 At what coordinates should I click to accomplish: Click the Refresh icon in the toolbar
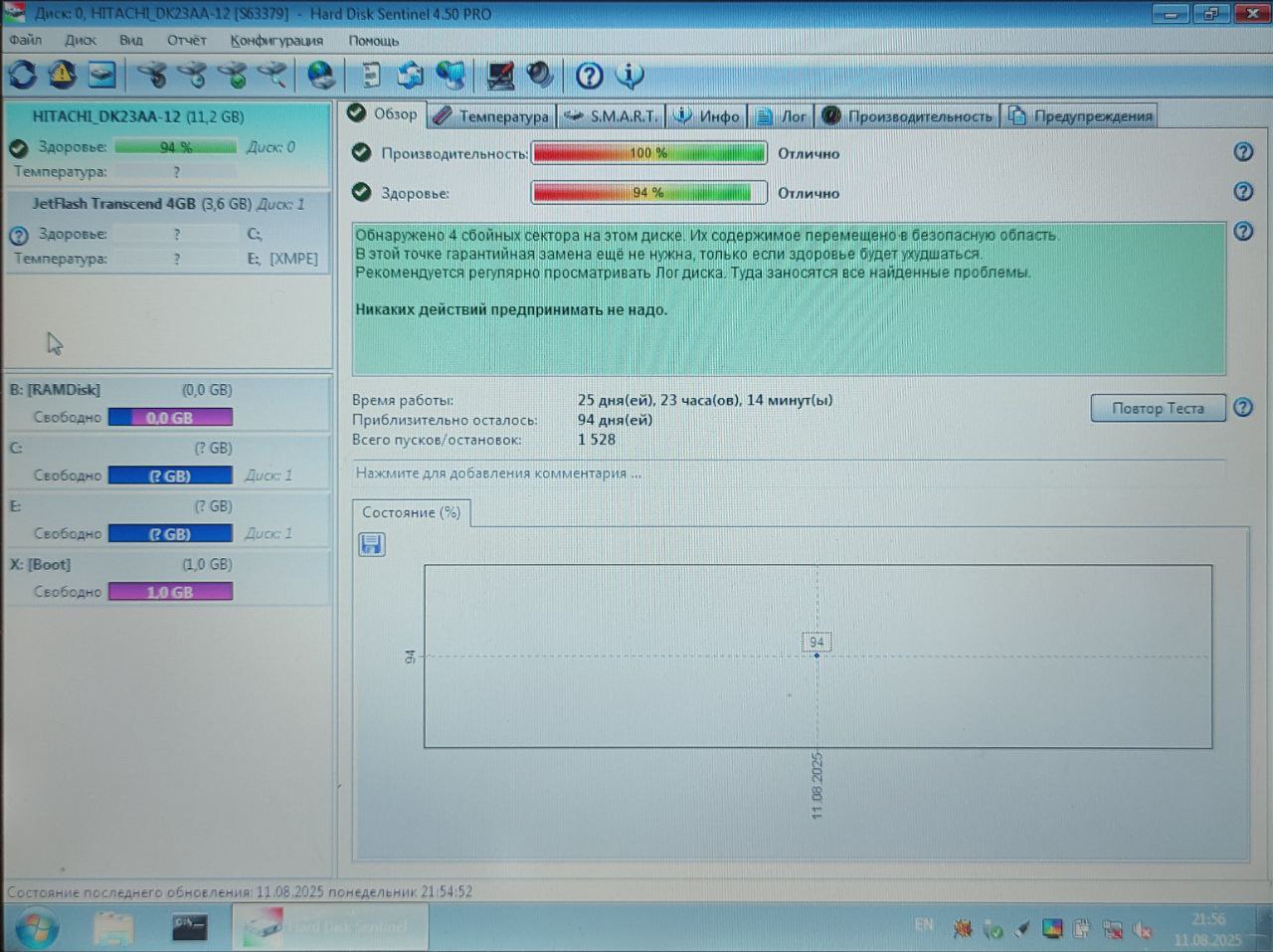point(22,75)
